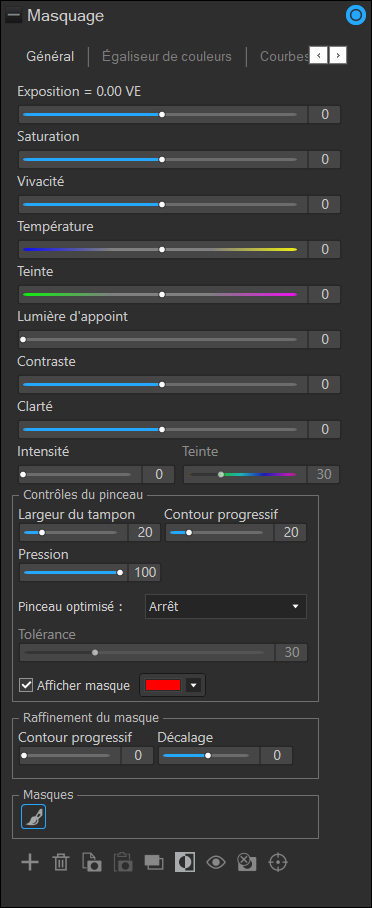Screen dimensions: 372x908
Task: Switch to Égaliseur de couleurs tab
Action: coord(167,56)
